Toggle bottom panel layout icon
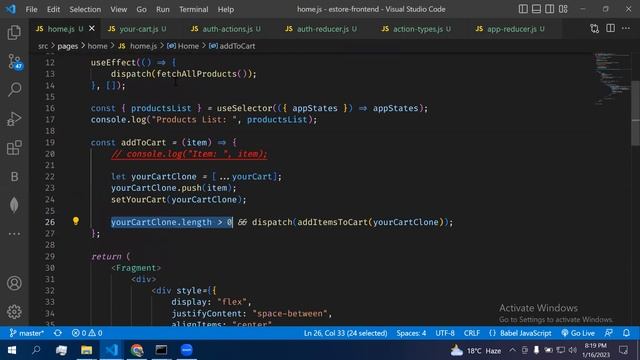 [536, 9]
